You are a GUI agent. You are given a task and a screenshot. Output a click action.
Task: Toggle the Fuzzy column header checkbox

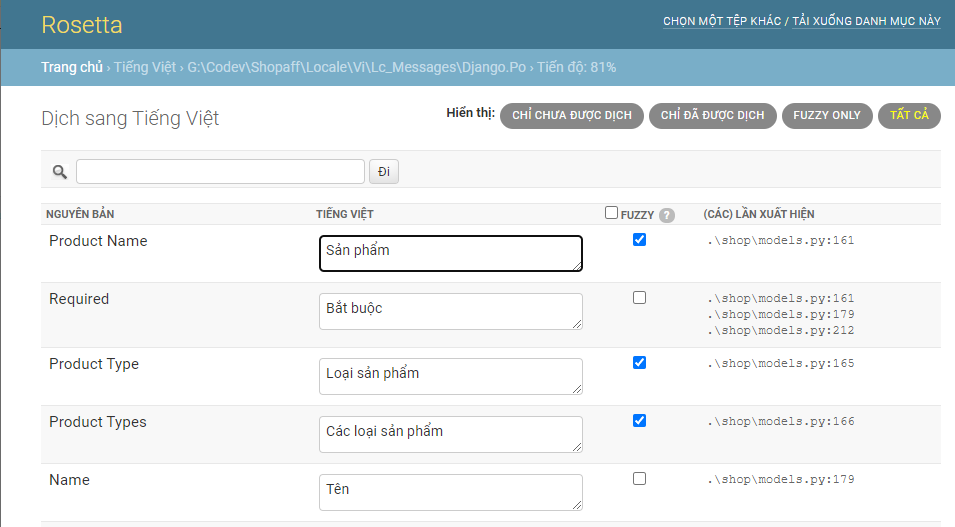(x=611, y=213)
